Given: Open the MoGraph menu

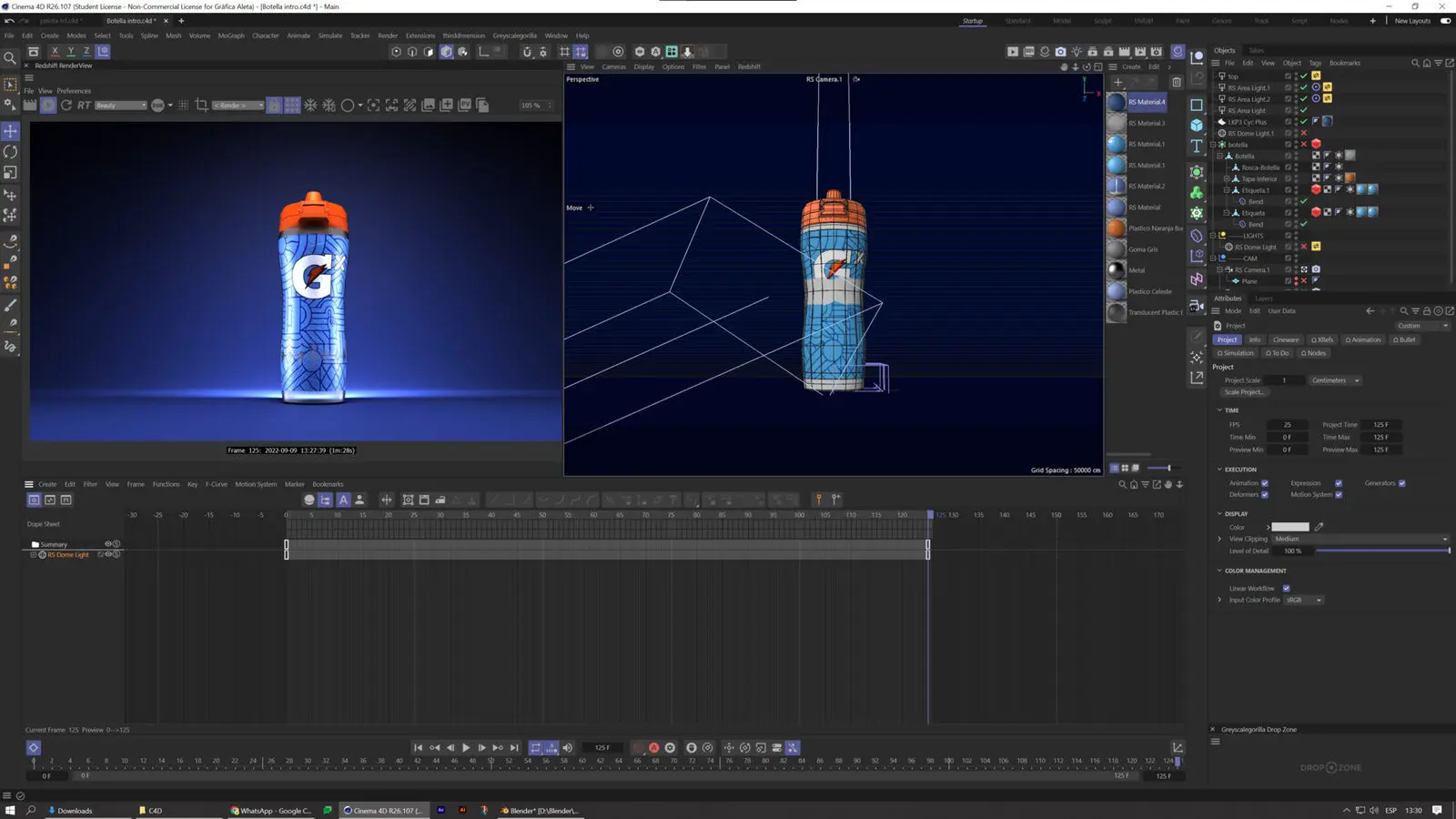Looking at the screenshot, I should 231,35.
